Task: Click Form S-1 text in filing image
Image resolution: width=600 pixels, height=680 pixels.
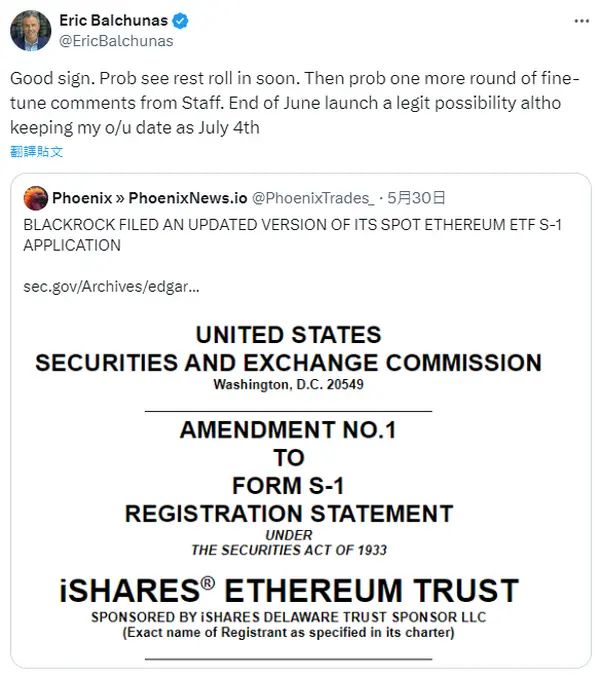Action: point(288,485)
